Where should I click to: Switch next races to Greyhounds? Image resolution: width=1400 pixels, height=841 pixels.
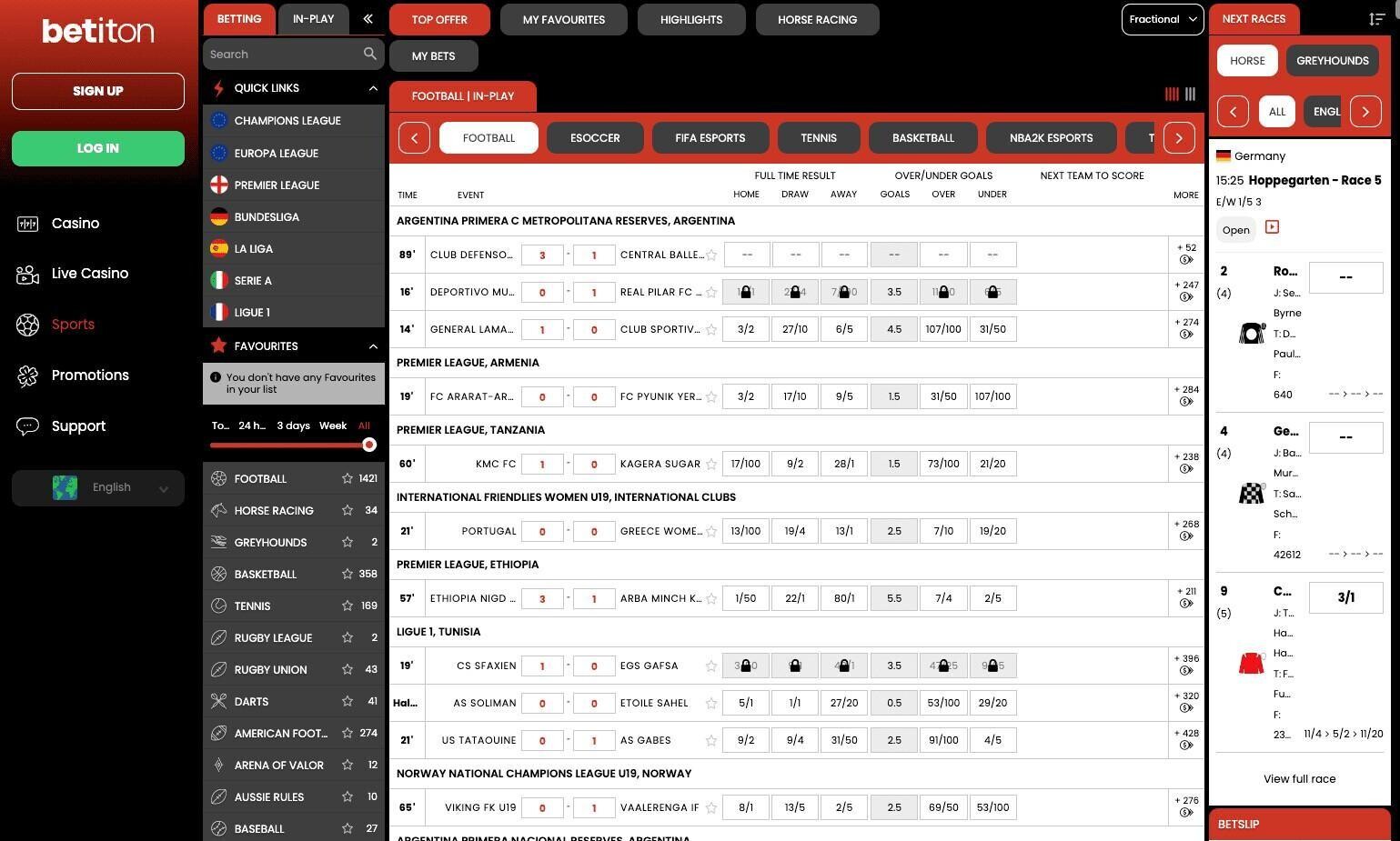click(1332, 61)
